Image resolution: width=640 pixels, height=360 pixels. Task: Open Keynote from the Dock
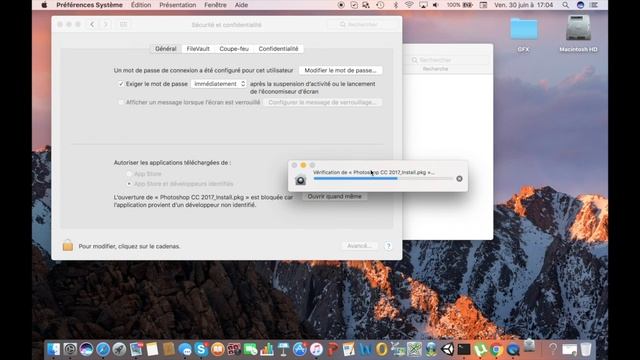(x=283, y=349)
